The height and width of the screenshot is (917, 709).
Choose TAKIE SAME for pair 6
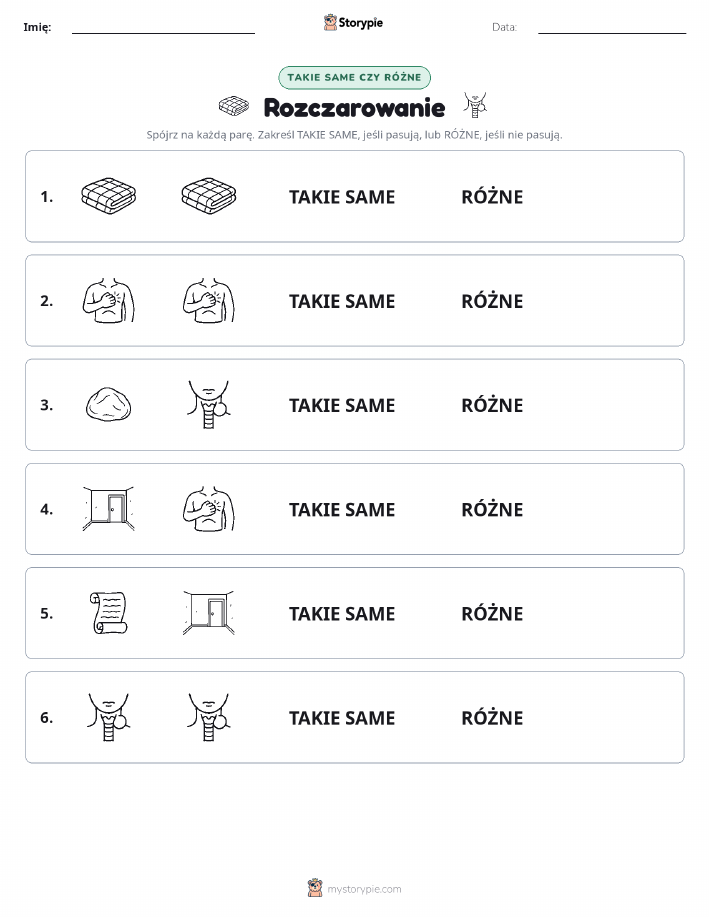point(342,718)
